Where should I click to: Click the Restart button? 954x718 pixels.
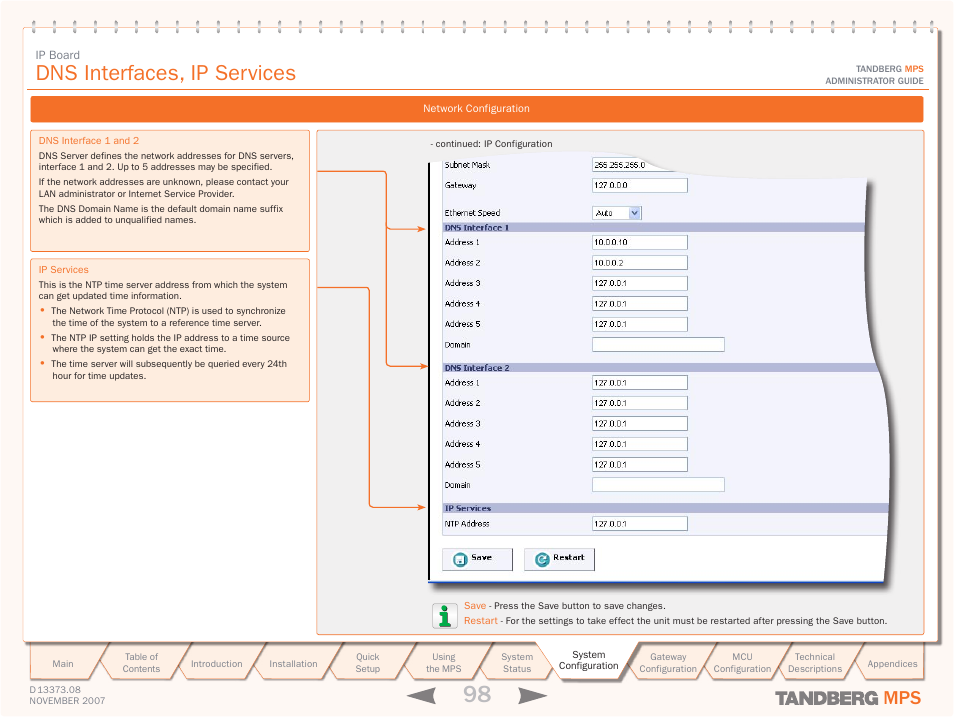click(x=559, y=559)
